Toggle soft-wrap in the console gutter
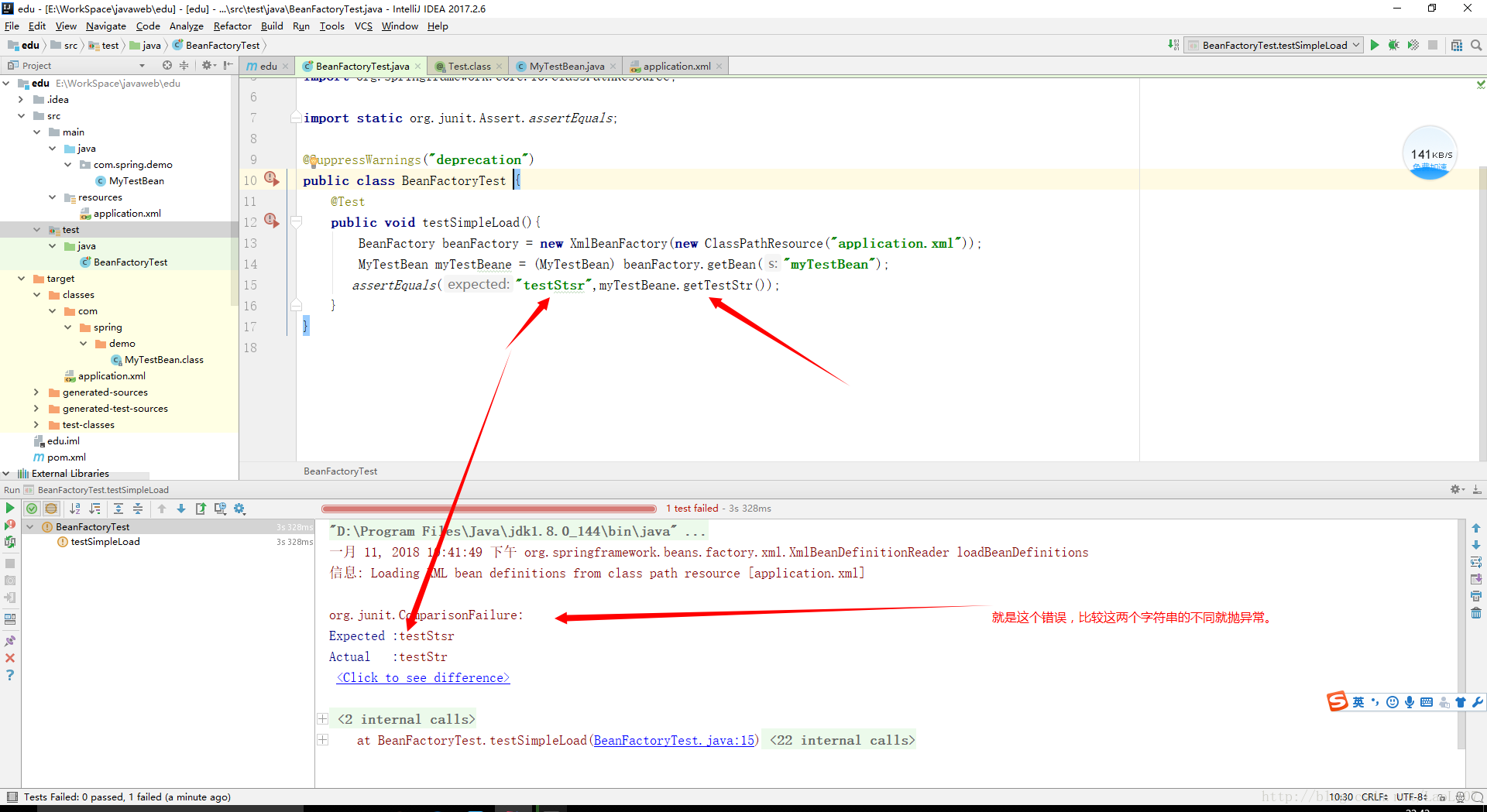This screenshot has width=1487, height=812. tap(1476, 562)
